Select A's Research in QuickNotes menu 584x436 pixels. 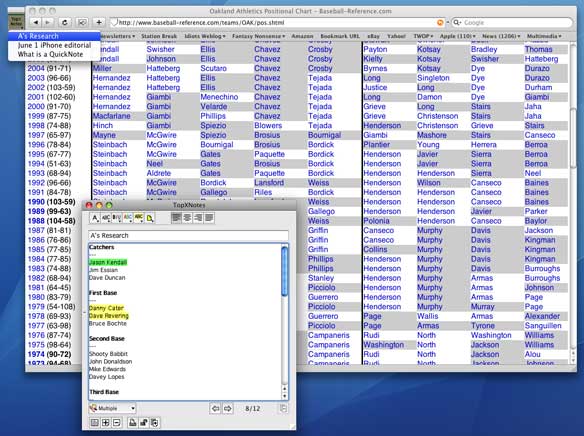[x=54, y=36]
